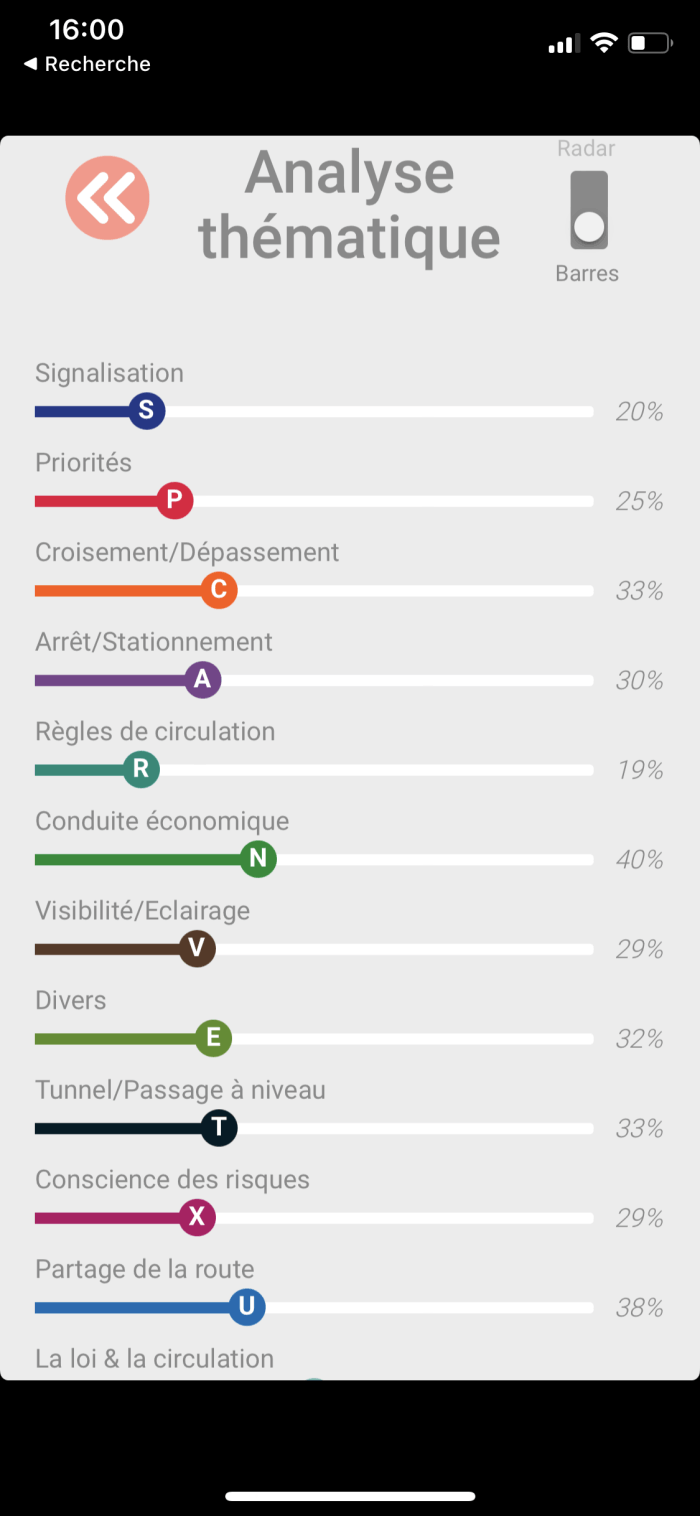Click the teal R circulation rules marker
The height and width of the screenshot is (1516, 700).
tap(141, 769)
